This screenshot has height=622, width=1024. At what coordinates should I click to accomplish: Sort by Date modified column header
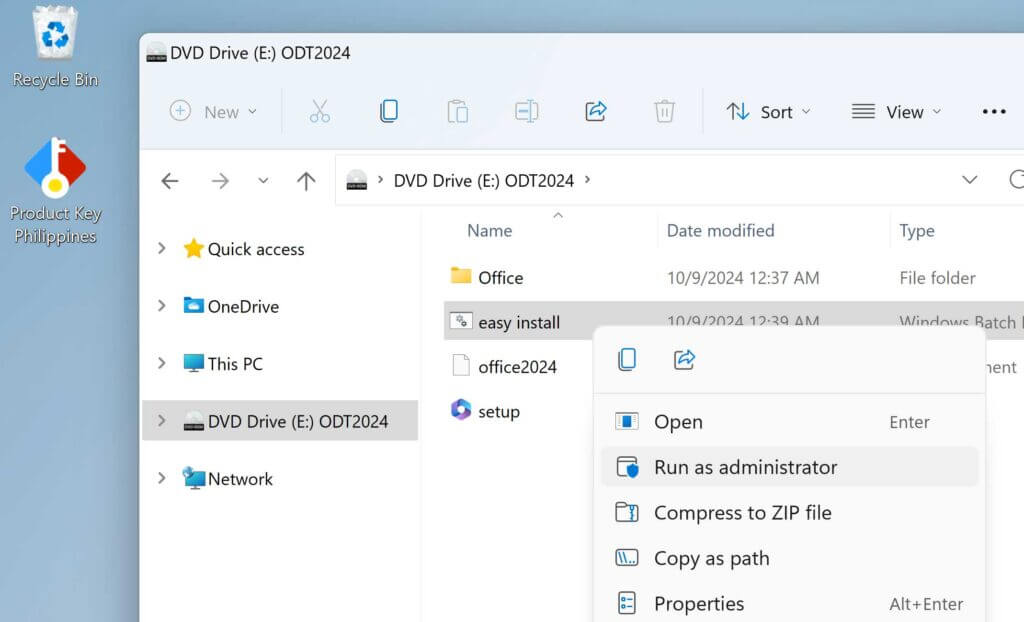coord(720,231)
